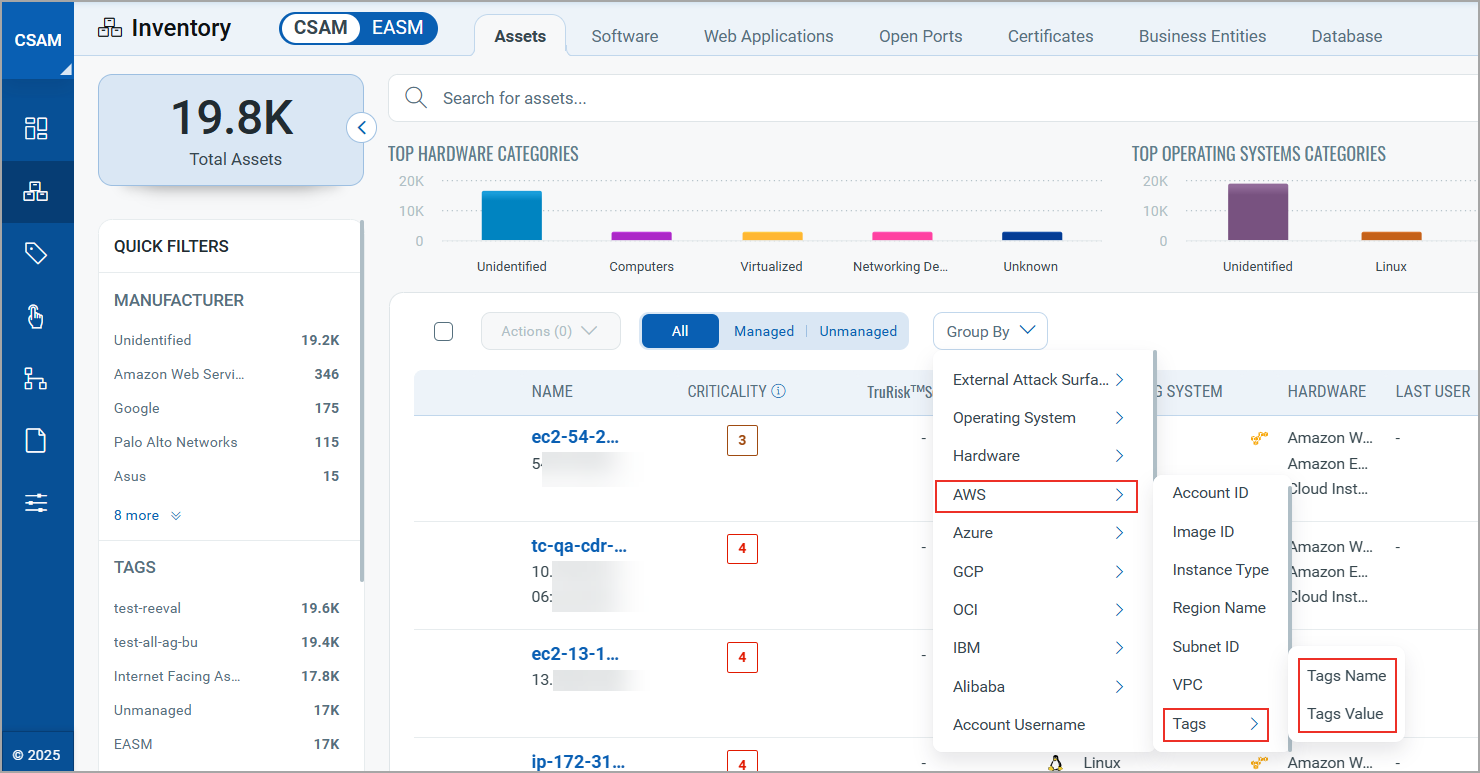Filter to Unmanaged assets
The height and width of the screenshot is (773, 1480).
[858, 331]
